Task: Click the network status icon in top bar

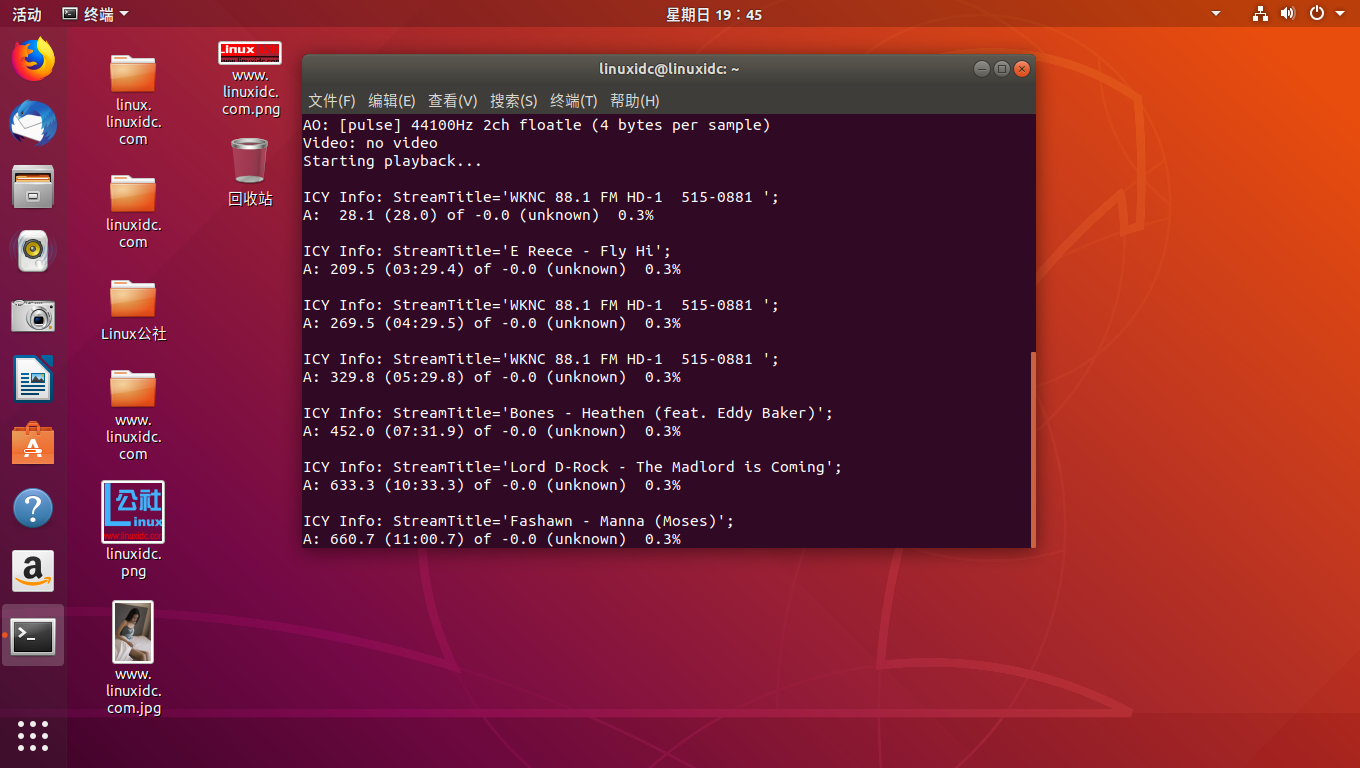Action: point(1260,14)
